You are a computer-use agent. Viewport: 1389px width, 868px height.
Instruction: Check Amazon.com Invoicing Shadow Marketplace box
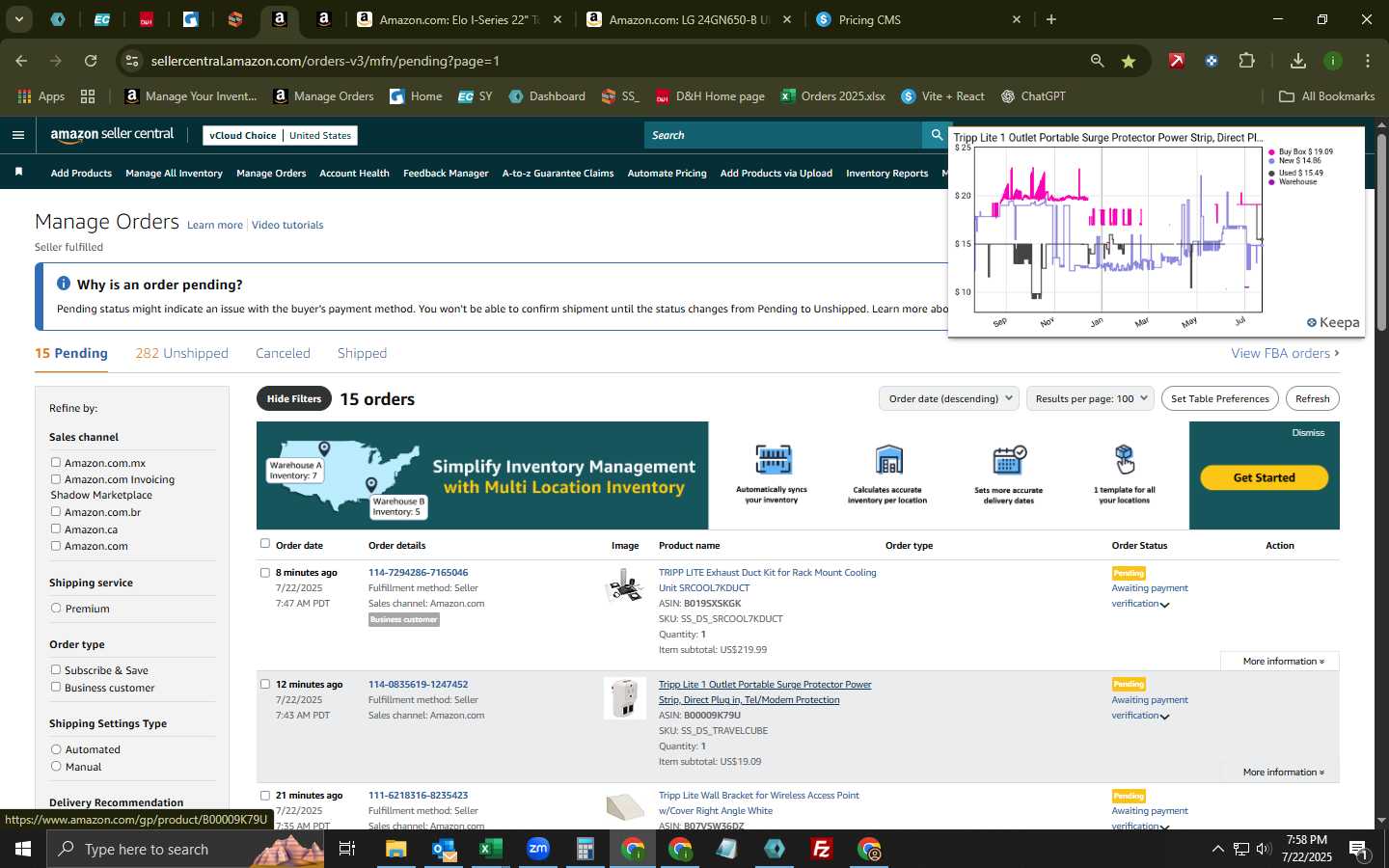click(56, 479)
